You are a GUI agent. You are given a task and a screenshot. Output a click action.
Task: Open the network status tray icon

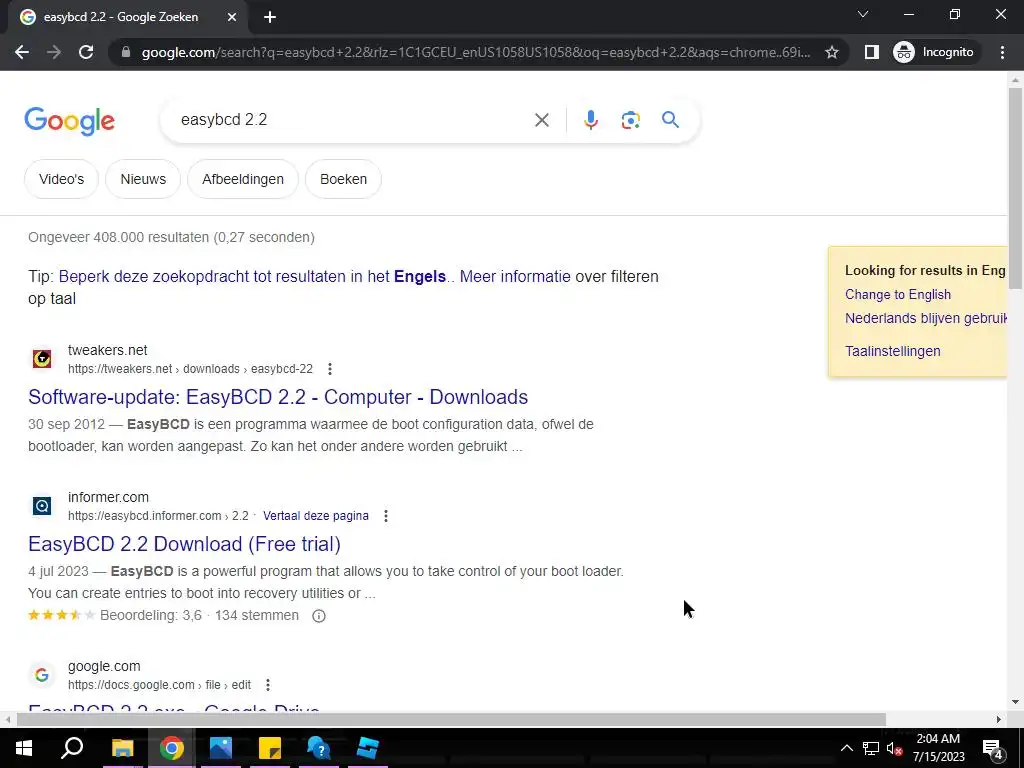[x=871, y=748]
